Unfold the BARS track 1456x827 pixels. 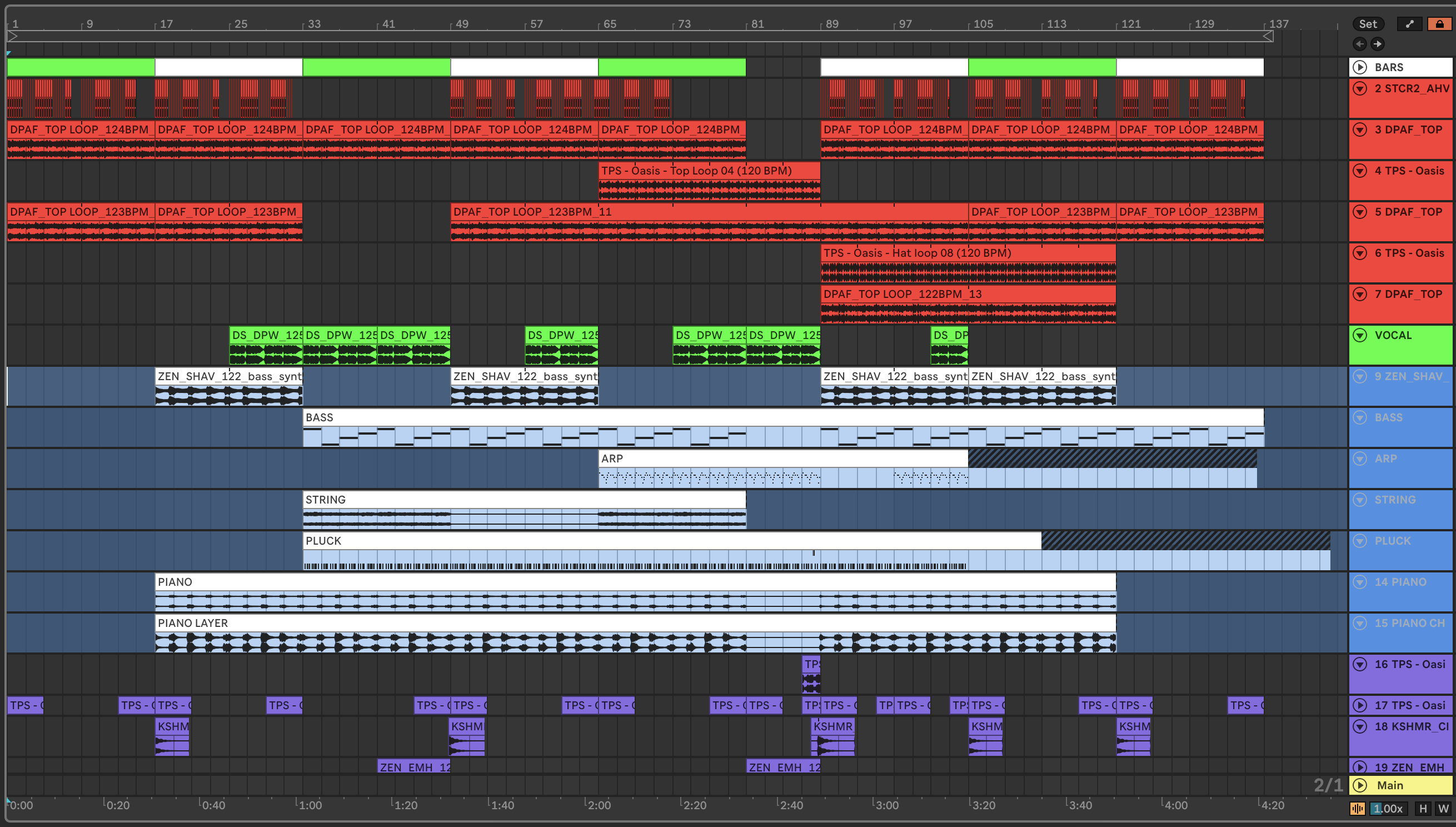click(1359, 67)
